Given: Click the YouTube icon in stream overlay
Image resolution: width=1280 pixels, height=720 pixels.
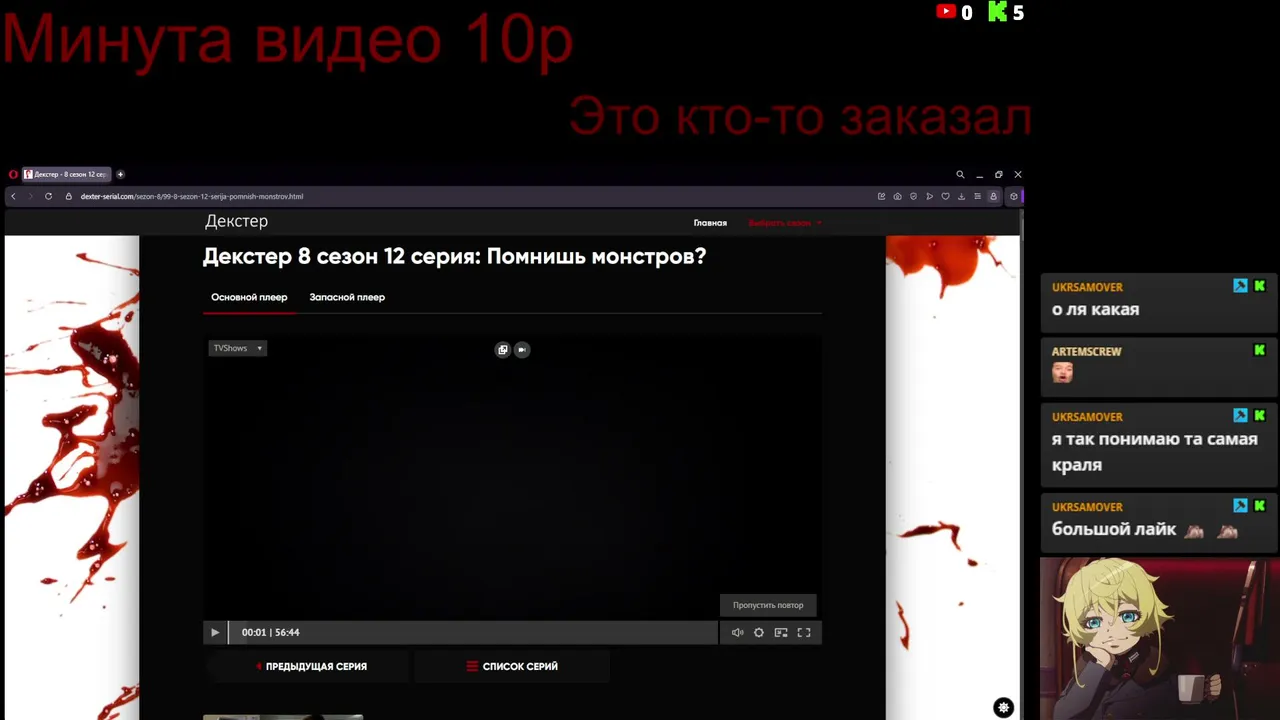Looking at the screenshot, I should pyautogui.click(x=946, y=12).
